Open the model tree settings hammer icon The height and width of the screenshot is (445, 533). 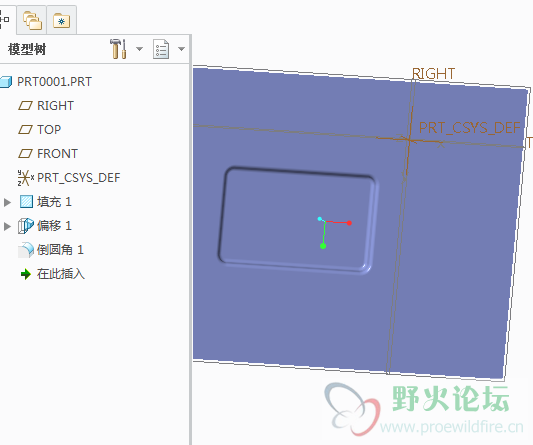[118, 49]
